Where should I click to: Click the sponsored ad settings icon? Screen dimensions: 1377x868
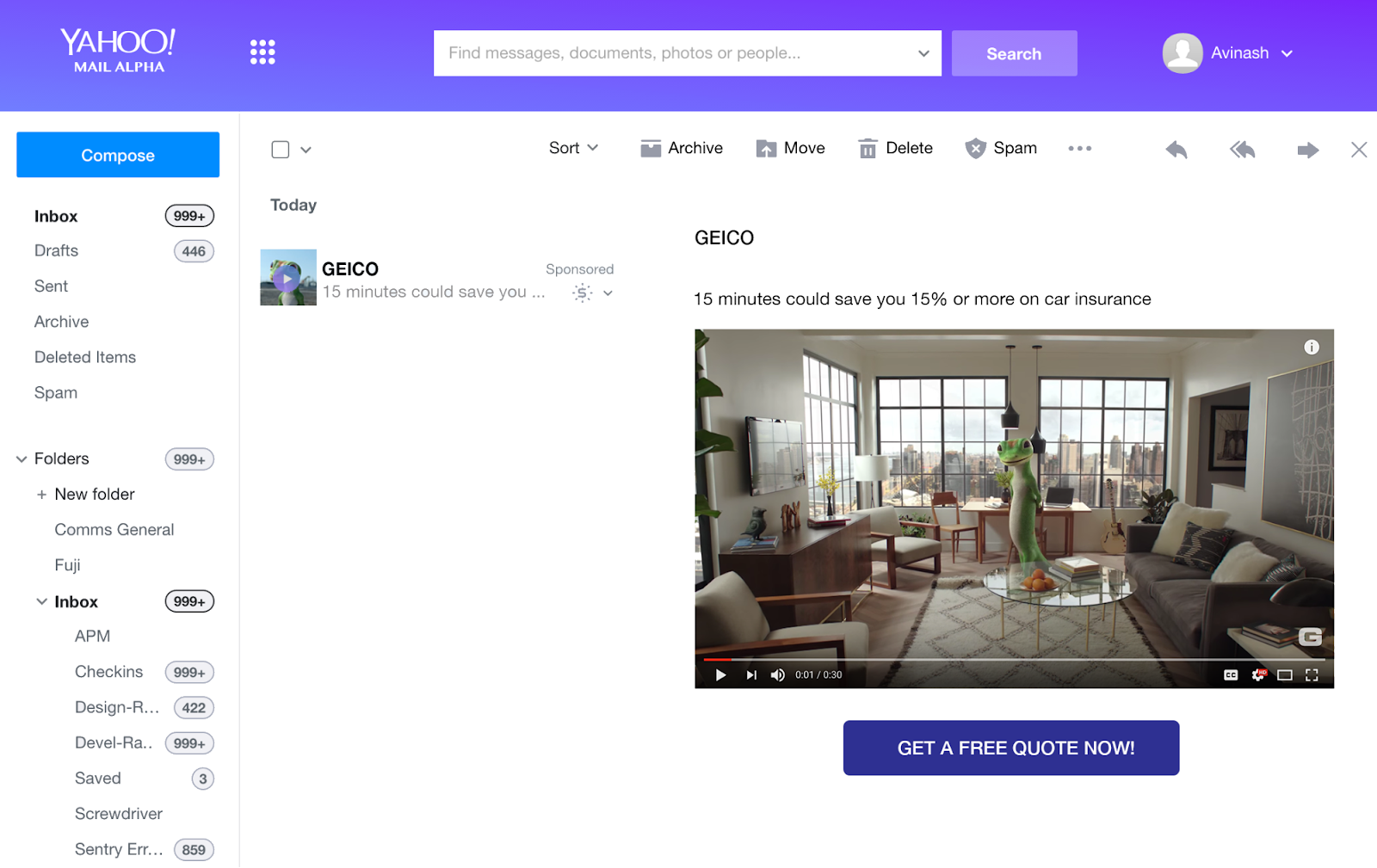[x=583, y=293]
